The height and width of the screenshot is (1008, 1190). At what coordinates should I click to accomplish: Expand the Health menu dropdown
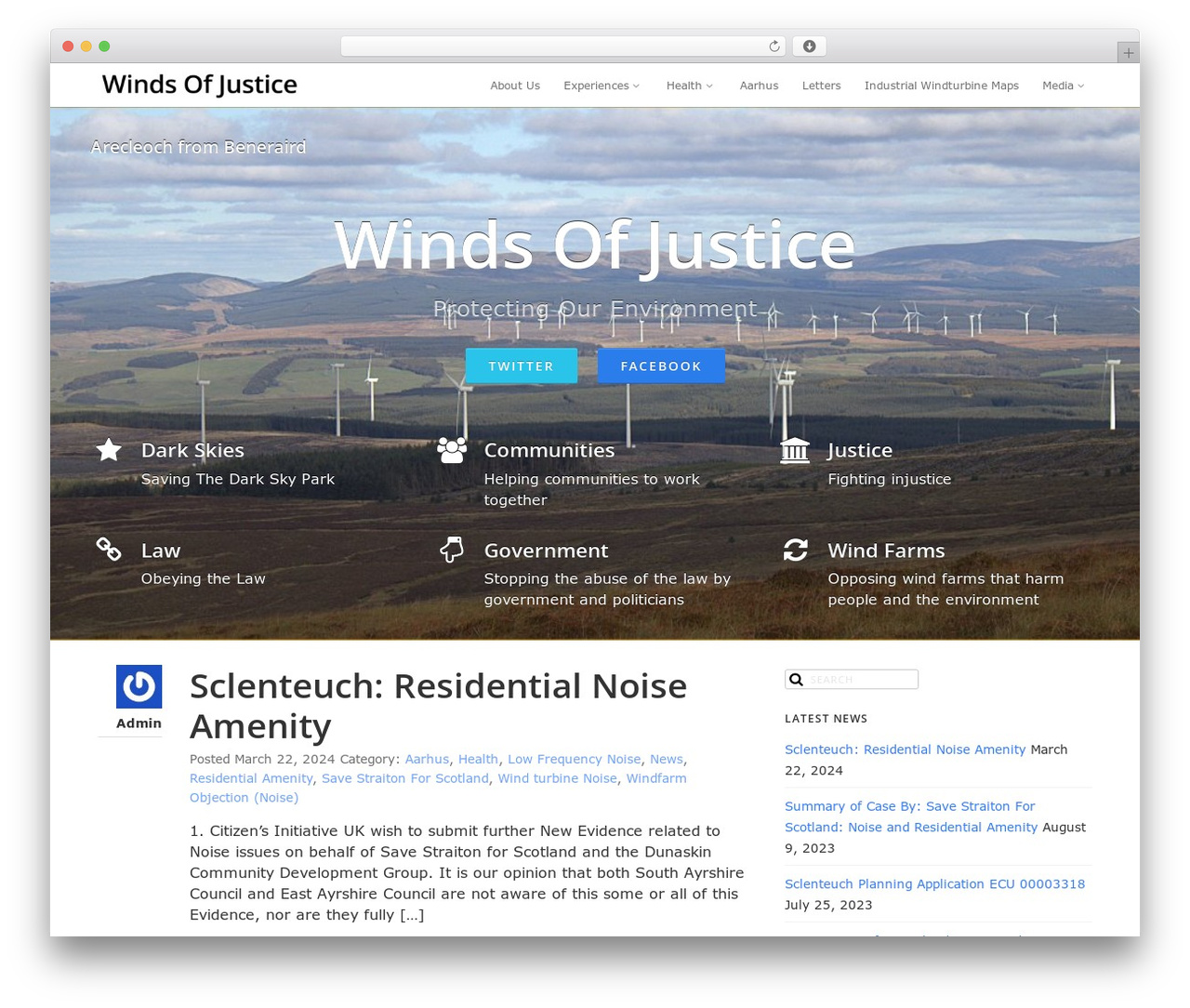(x=690, y=86)
